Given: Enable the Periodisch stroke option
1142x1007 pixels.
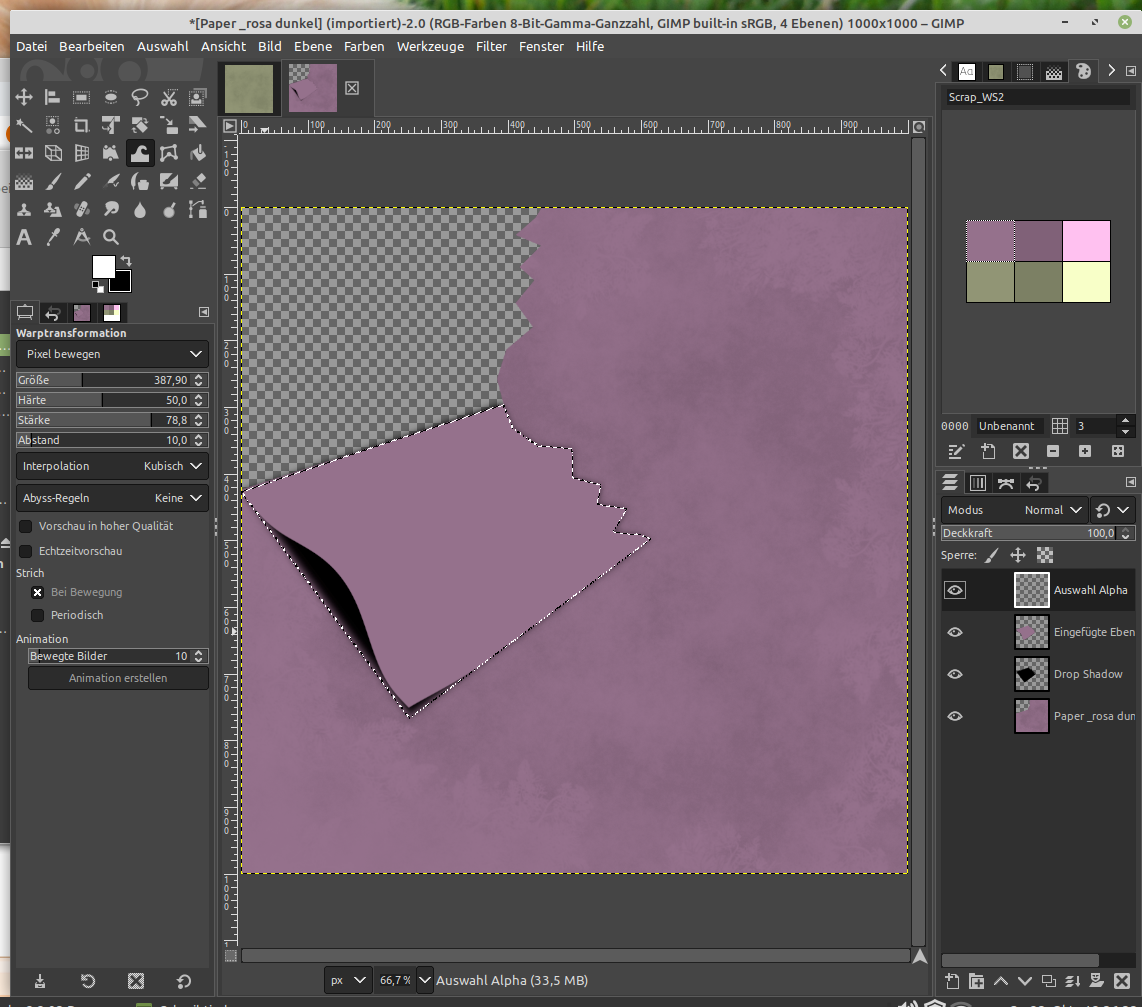Looking at the screenshot, I should pyautogui.click(x=38, y=615).
